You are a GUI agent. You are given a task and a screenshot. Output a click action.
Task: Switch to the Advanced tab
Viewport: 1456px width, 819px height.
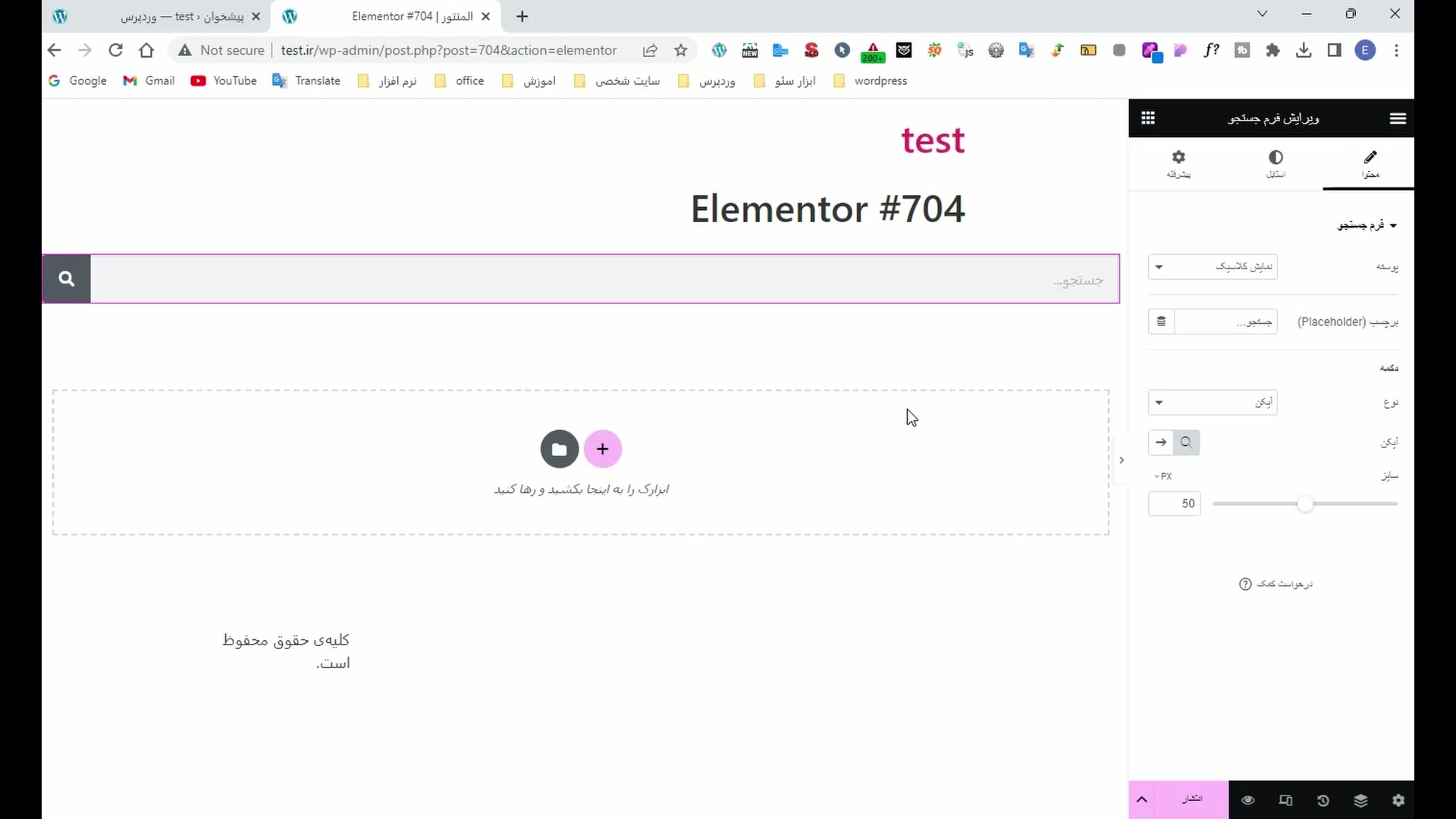[1178, 164]
